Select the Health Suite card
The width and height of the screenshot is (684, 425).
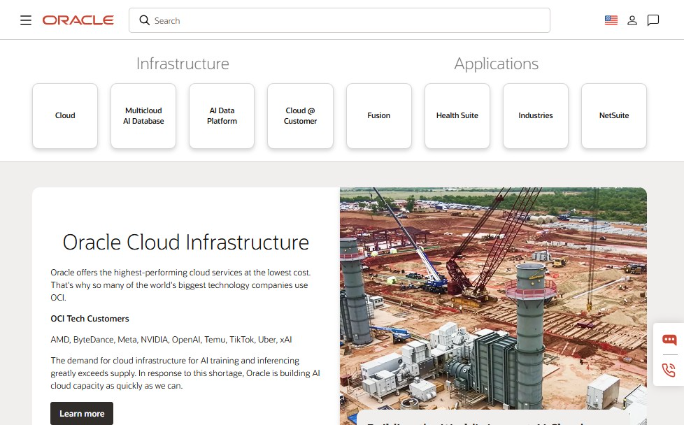(x=457, y=116)
